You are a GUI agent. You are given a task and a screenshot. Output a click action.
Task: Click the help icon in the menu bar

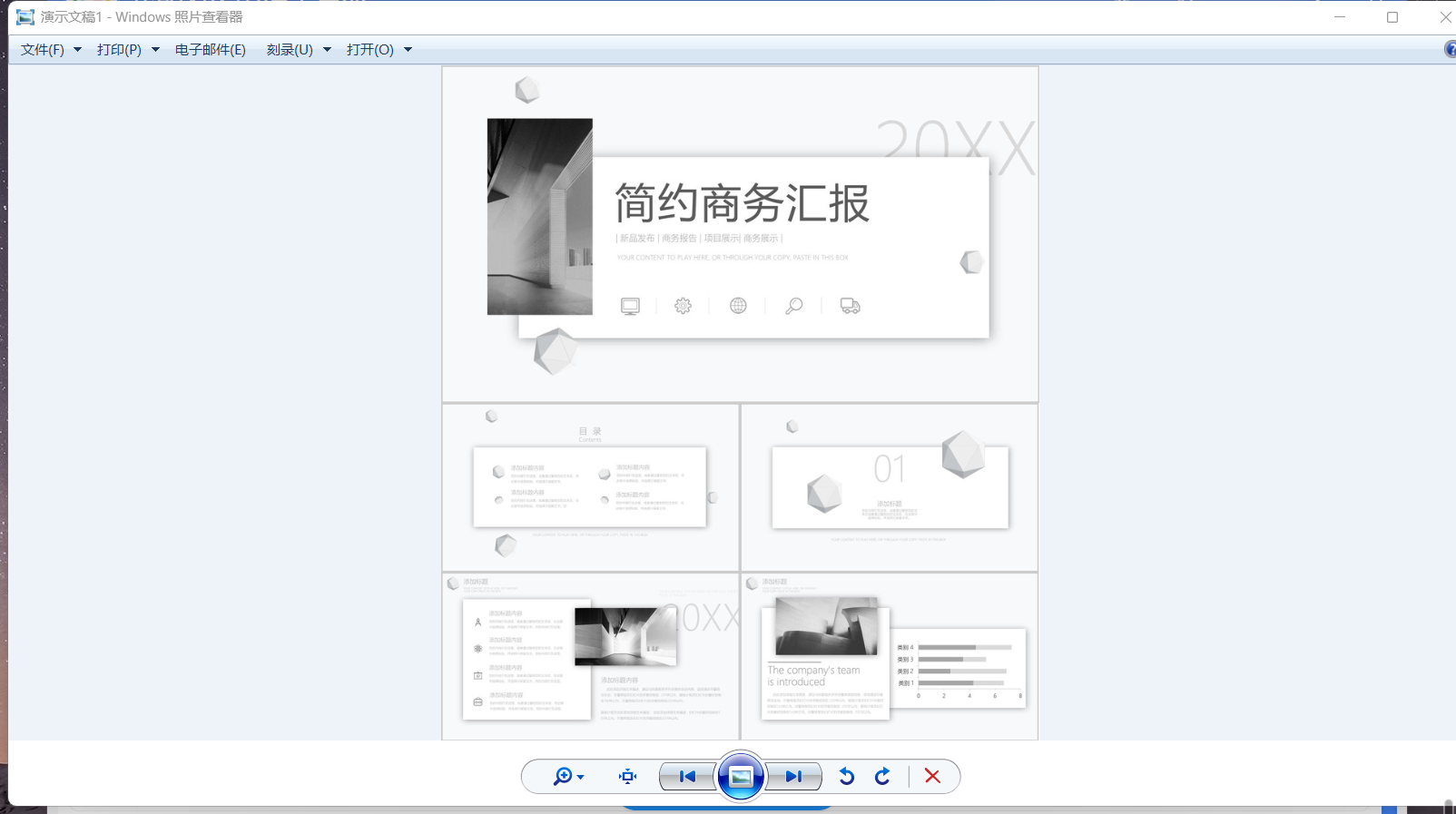(x=1451, y=49)
